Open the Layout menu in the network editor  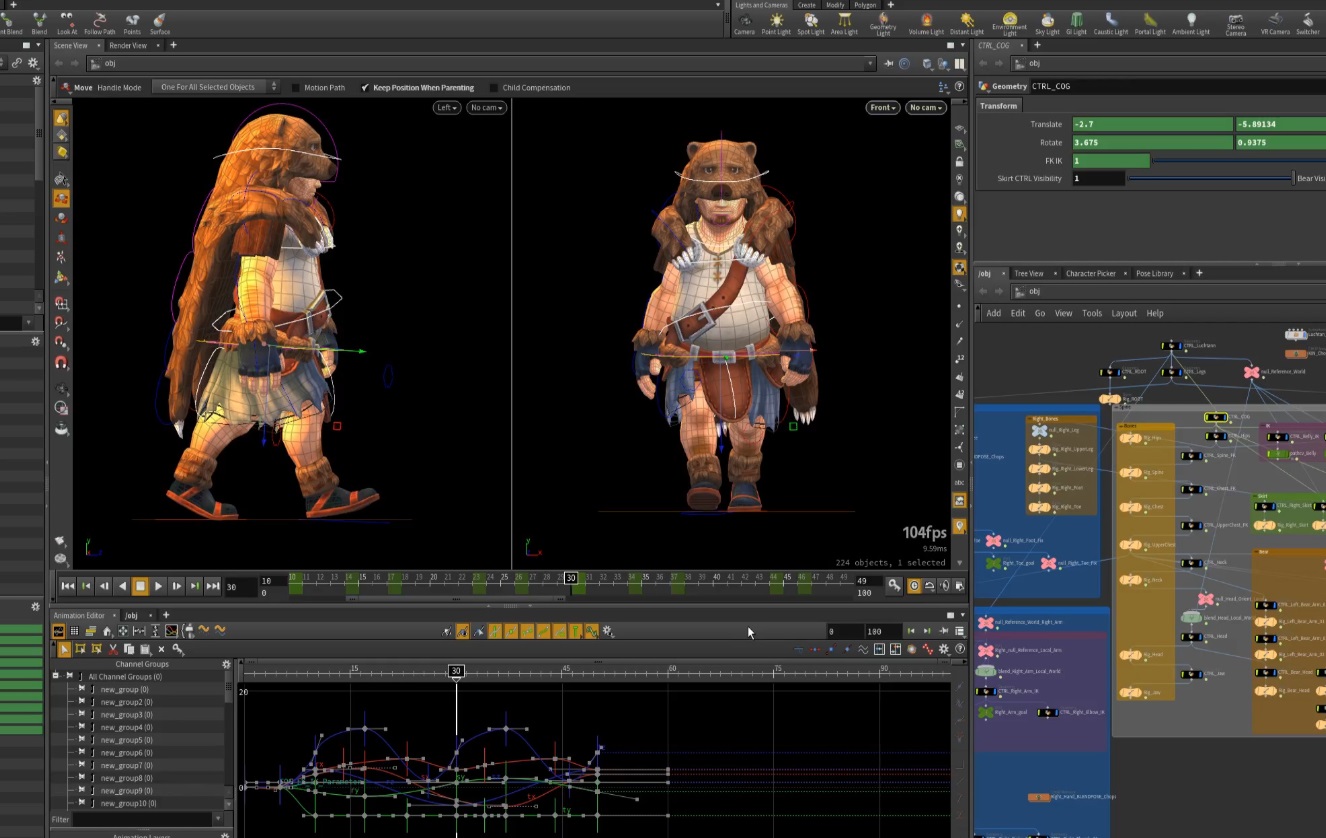point(1124,313)
